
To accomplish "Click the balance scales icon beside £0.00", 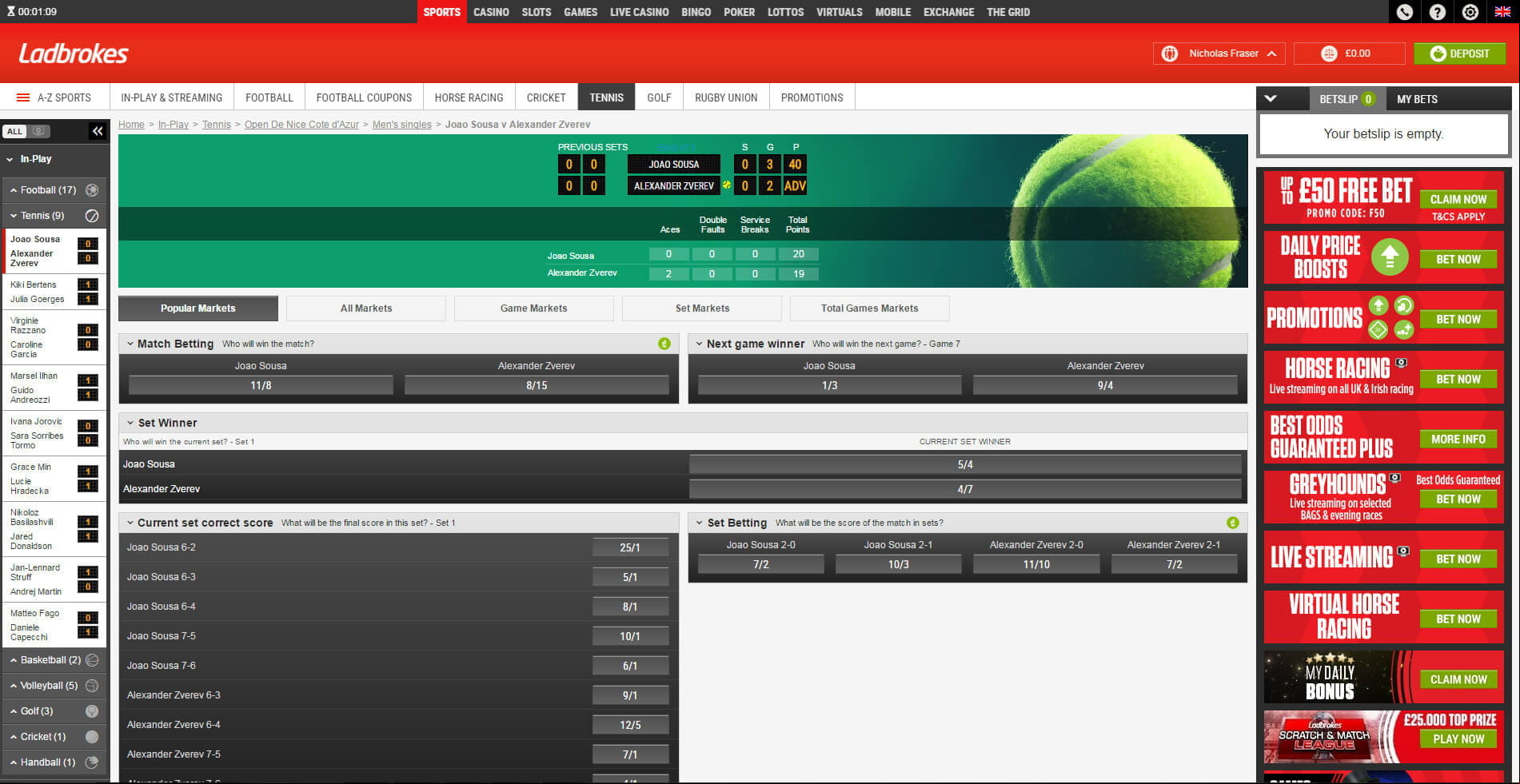I will coord(1329,54).
